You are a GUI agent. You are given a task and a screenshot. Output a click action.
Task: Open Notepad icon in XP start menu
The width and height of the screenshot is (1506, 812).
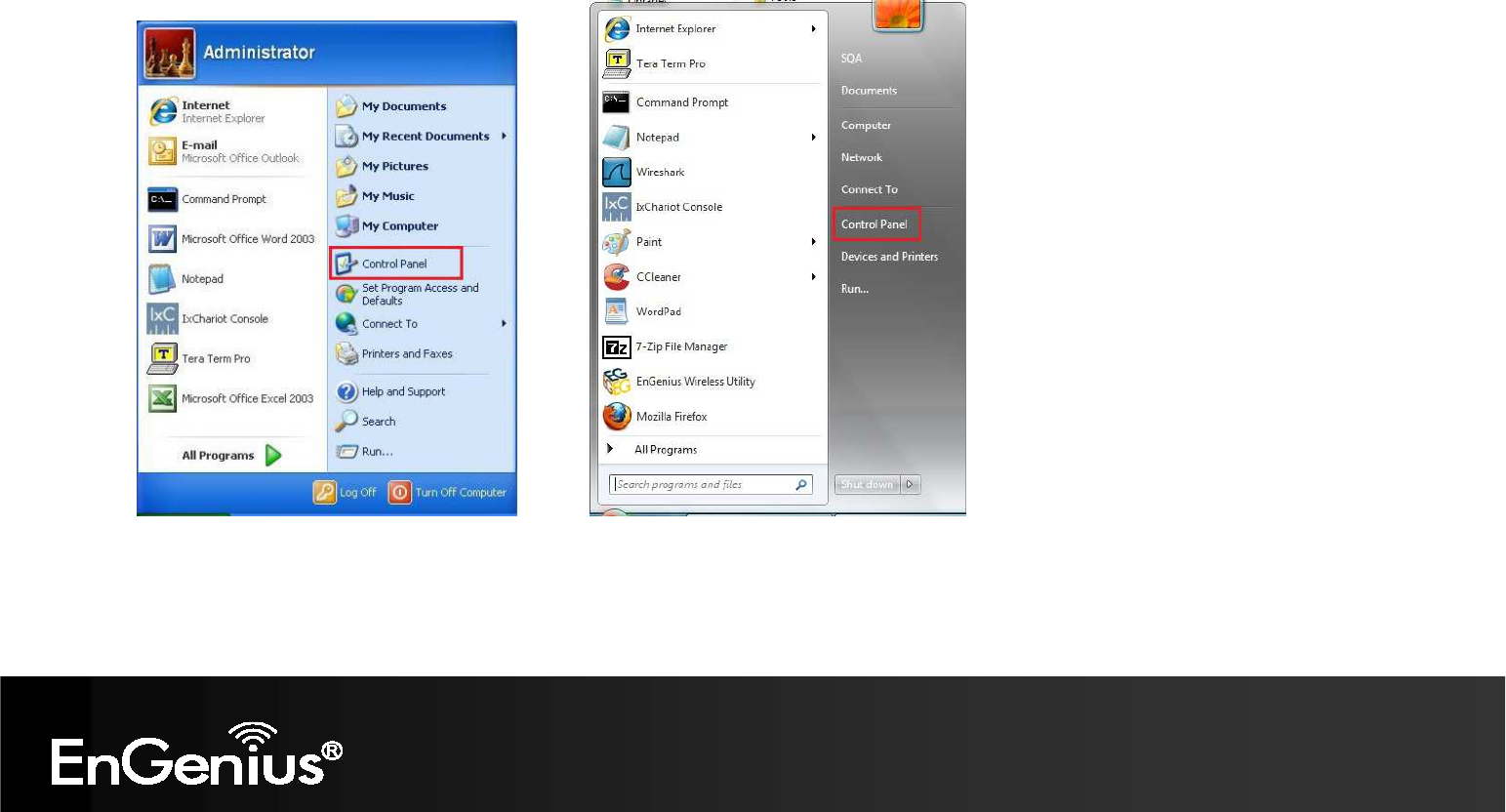pyautogui.click(x=162, y=279)
